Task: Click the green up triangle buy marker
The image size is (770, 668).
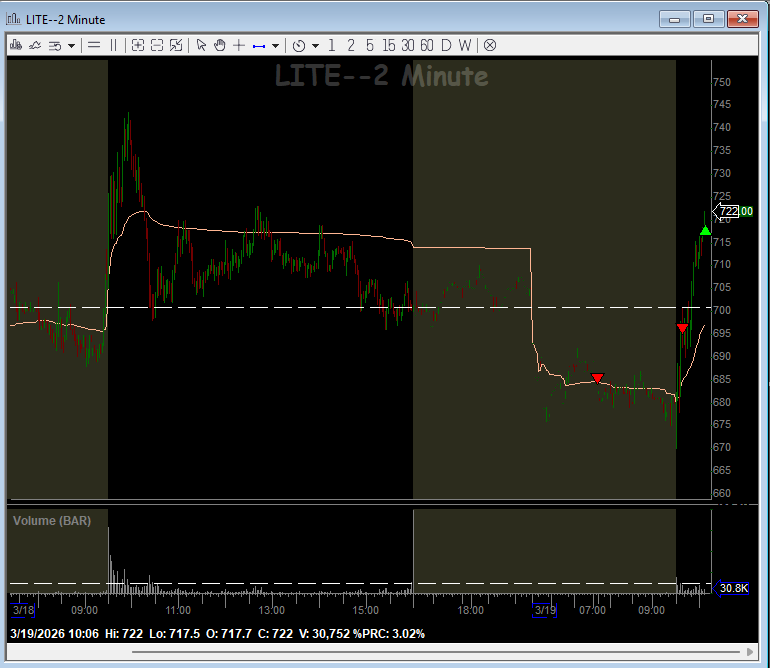Action: pos(705,230)
